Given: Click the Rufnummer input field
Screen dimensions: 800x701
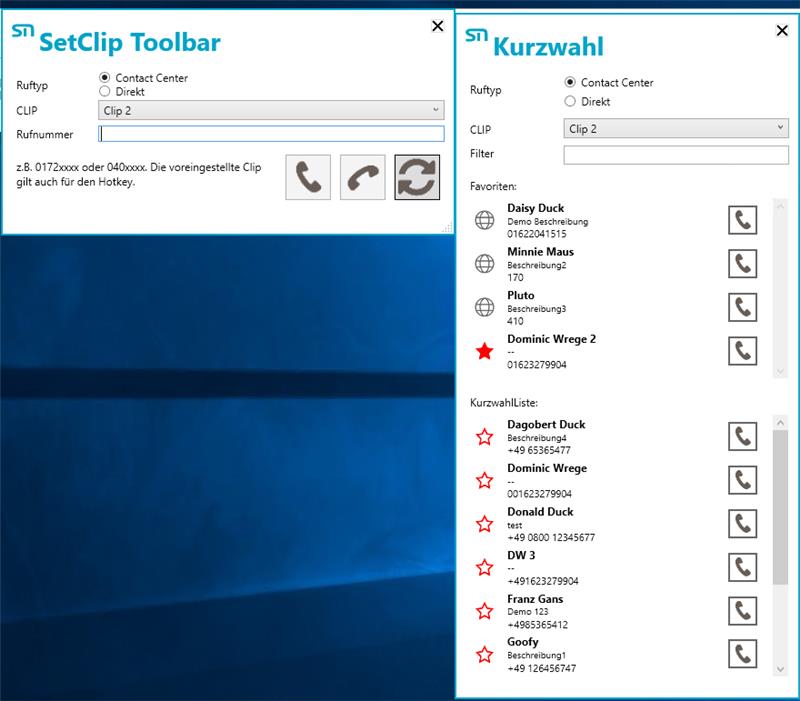Looking at the screenshot, I should (271, 134).
